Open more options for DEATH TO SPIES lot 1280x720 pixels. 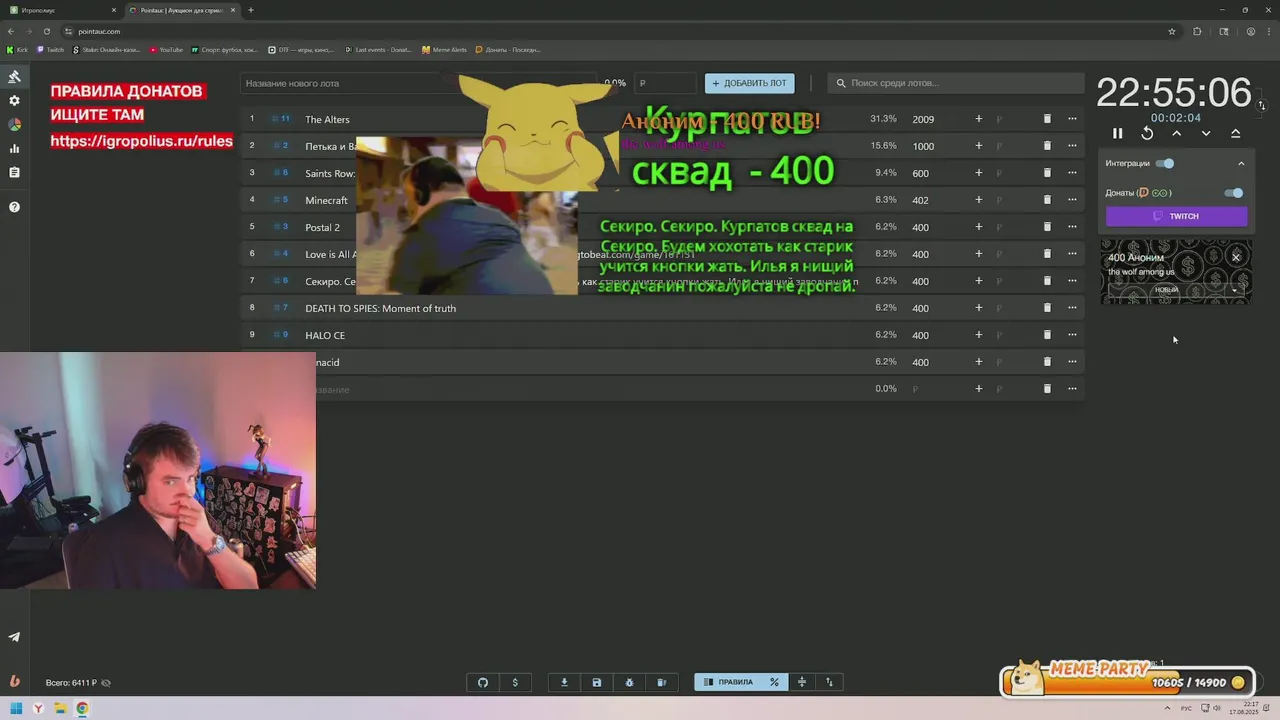tap(1072, 308)
